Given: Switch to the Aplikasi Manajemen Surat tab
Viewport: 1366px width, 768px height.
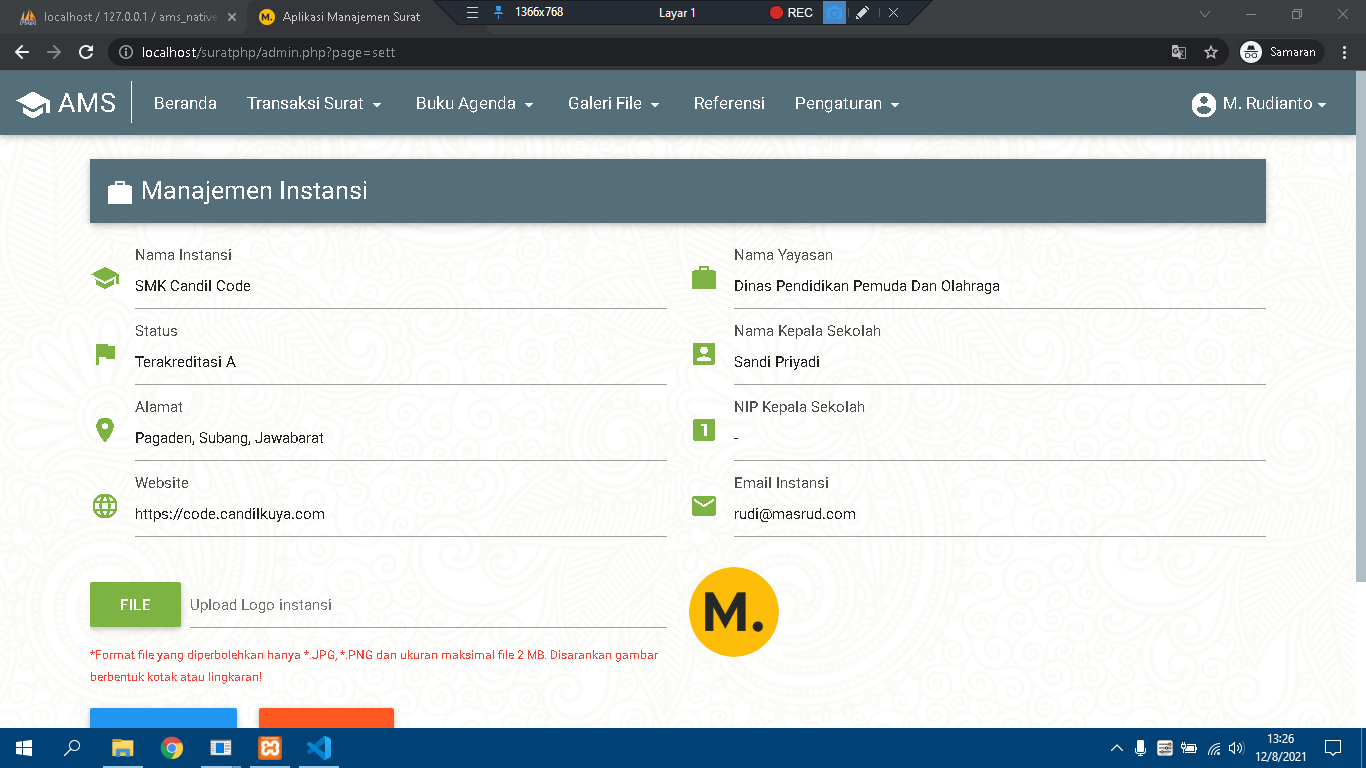Looking at the screenshot, I should pyautogui.click(x=350, y=16).
